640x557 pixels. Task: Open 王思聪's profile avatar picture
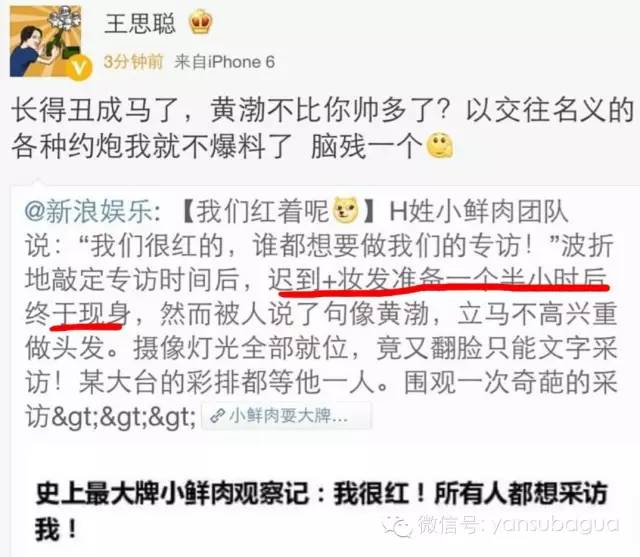click(46, 41)
